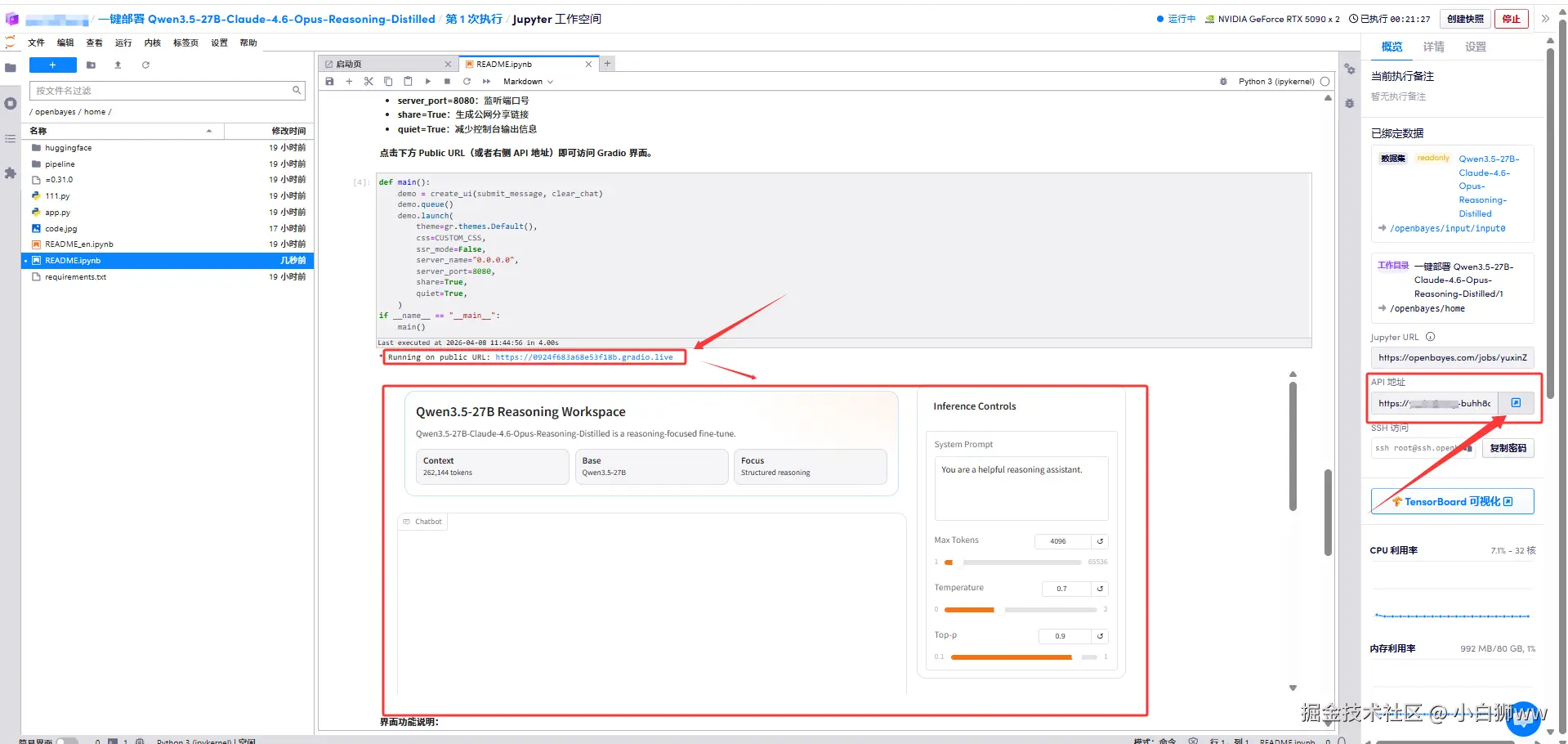Open the API address in new window
This screenshot has height=744, width=1568.
click(1516, 403)
